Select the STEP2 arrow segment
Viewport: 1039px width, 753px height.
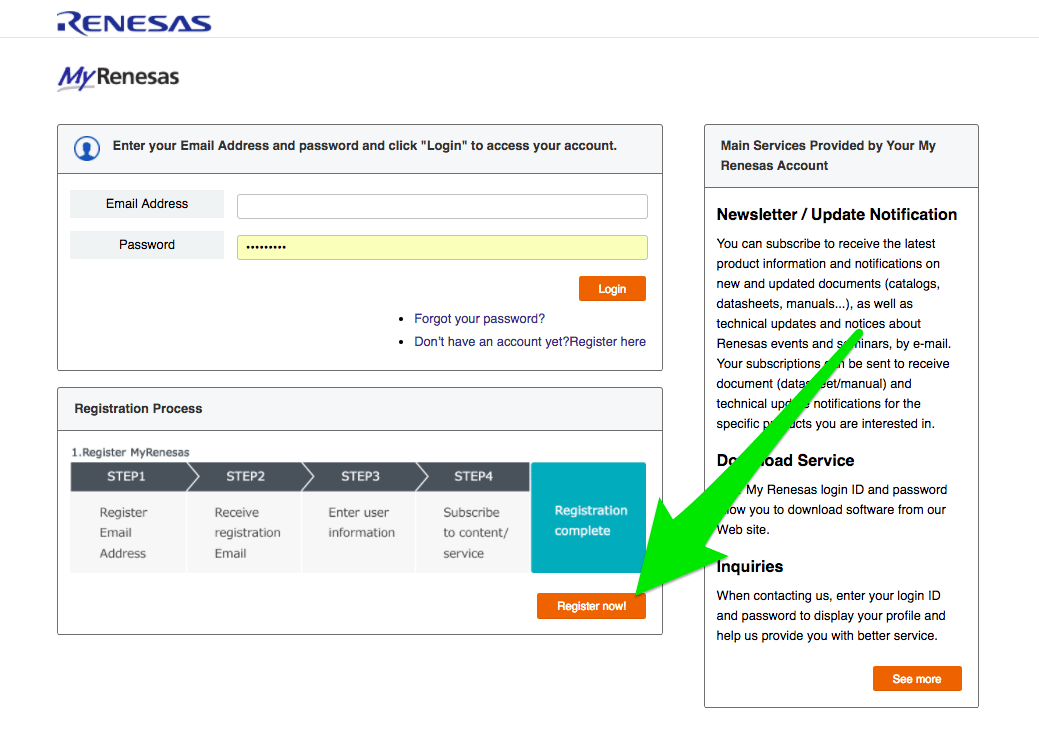(245, 477)
